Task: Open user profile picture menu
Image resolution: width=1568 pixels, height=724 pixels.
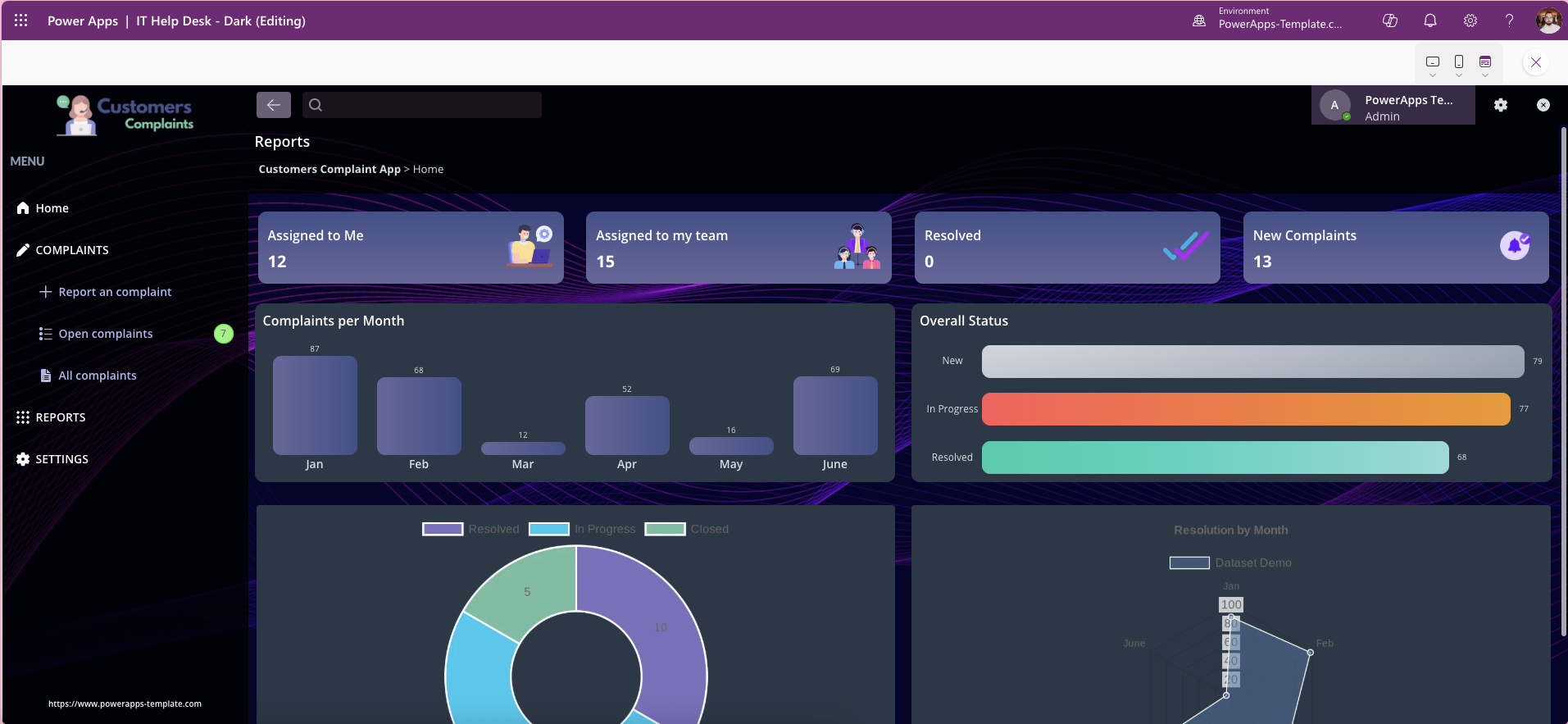Action: click(x=1548, y=20)
